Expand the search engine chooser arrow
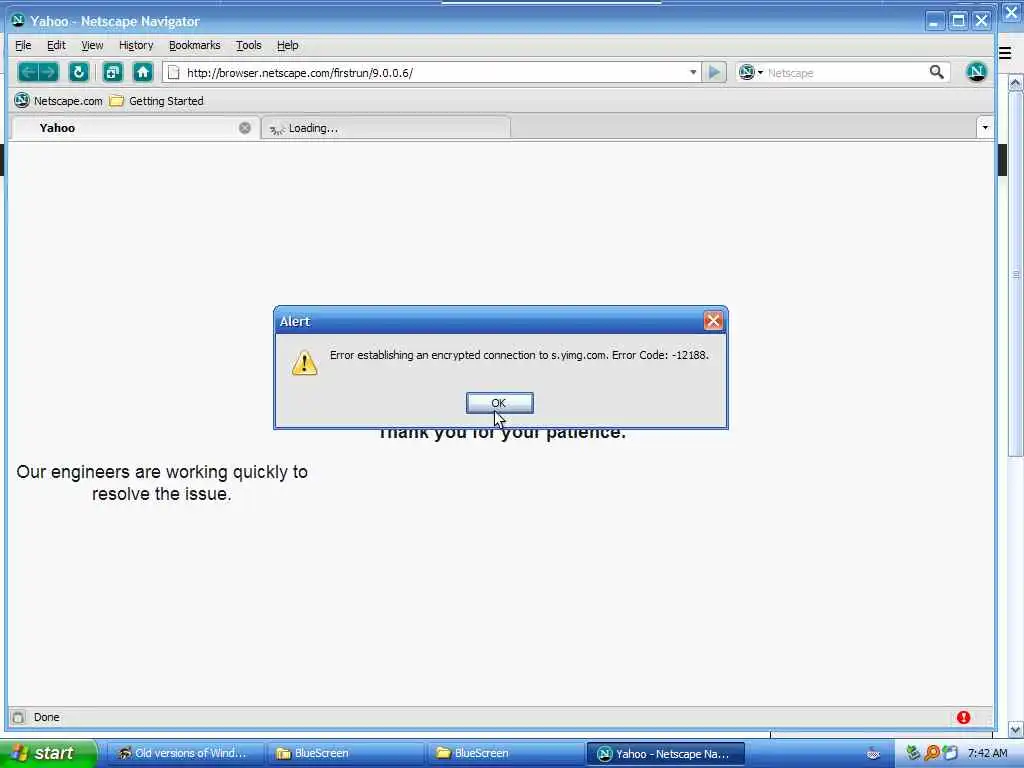 point(760,72)
